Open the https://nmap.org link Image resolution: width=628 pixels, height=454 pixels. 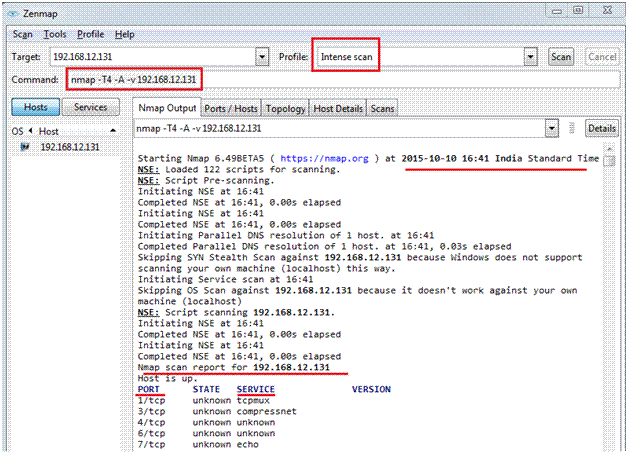(x=324, y=159)
